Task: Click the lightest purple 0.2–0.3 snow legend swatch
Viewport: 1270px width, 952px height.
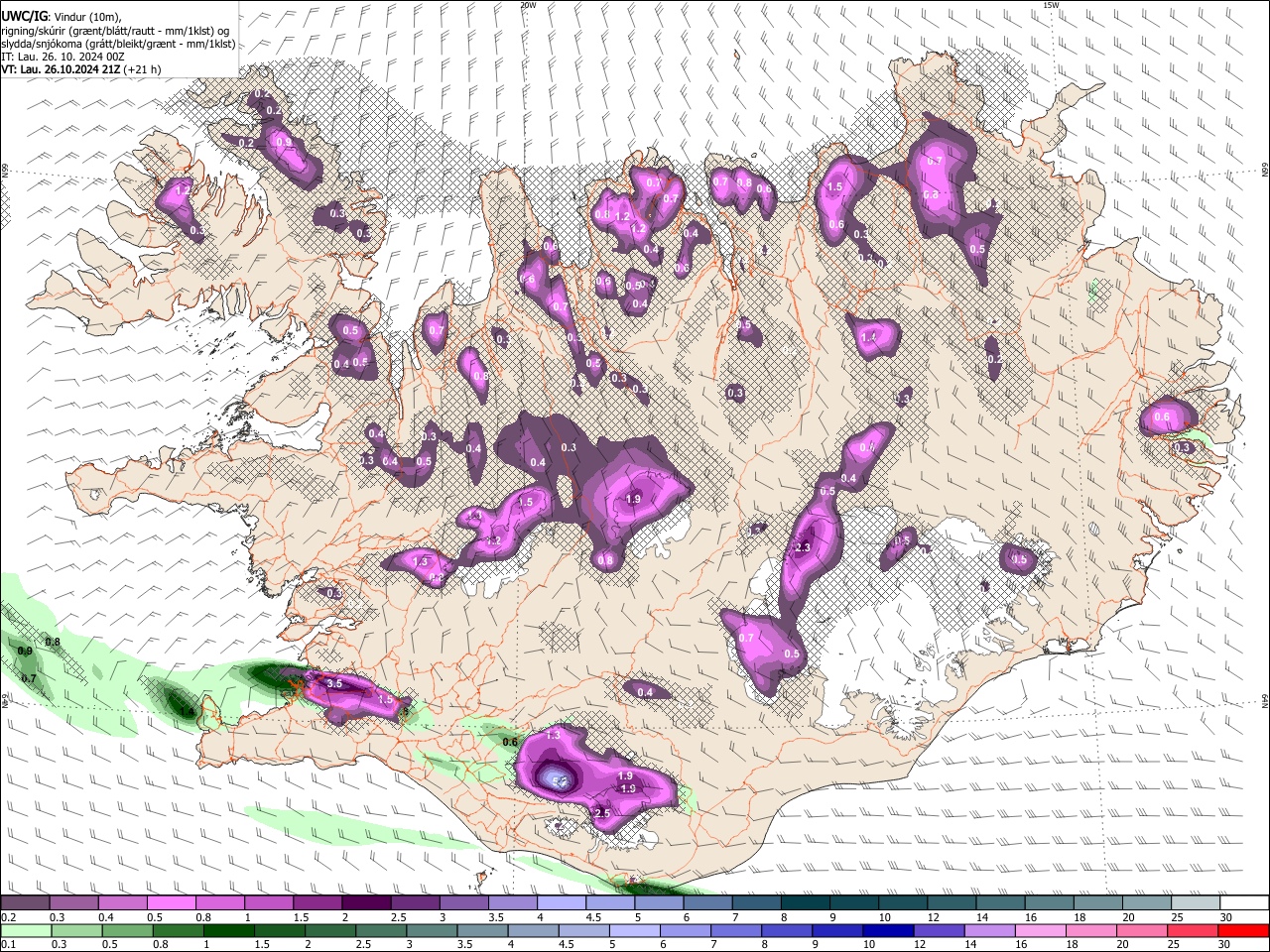Action: point(25,903)
